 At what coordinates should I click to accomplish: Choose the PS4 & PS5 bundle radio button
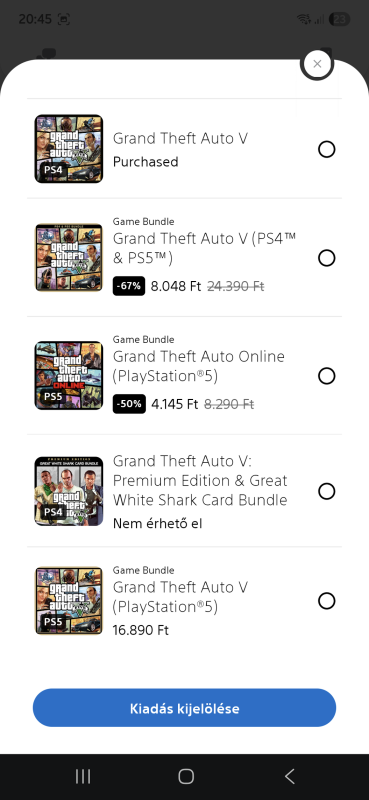click(327, 258)
